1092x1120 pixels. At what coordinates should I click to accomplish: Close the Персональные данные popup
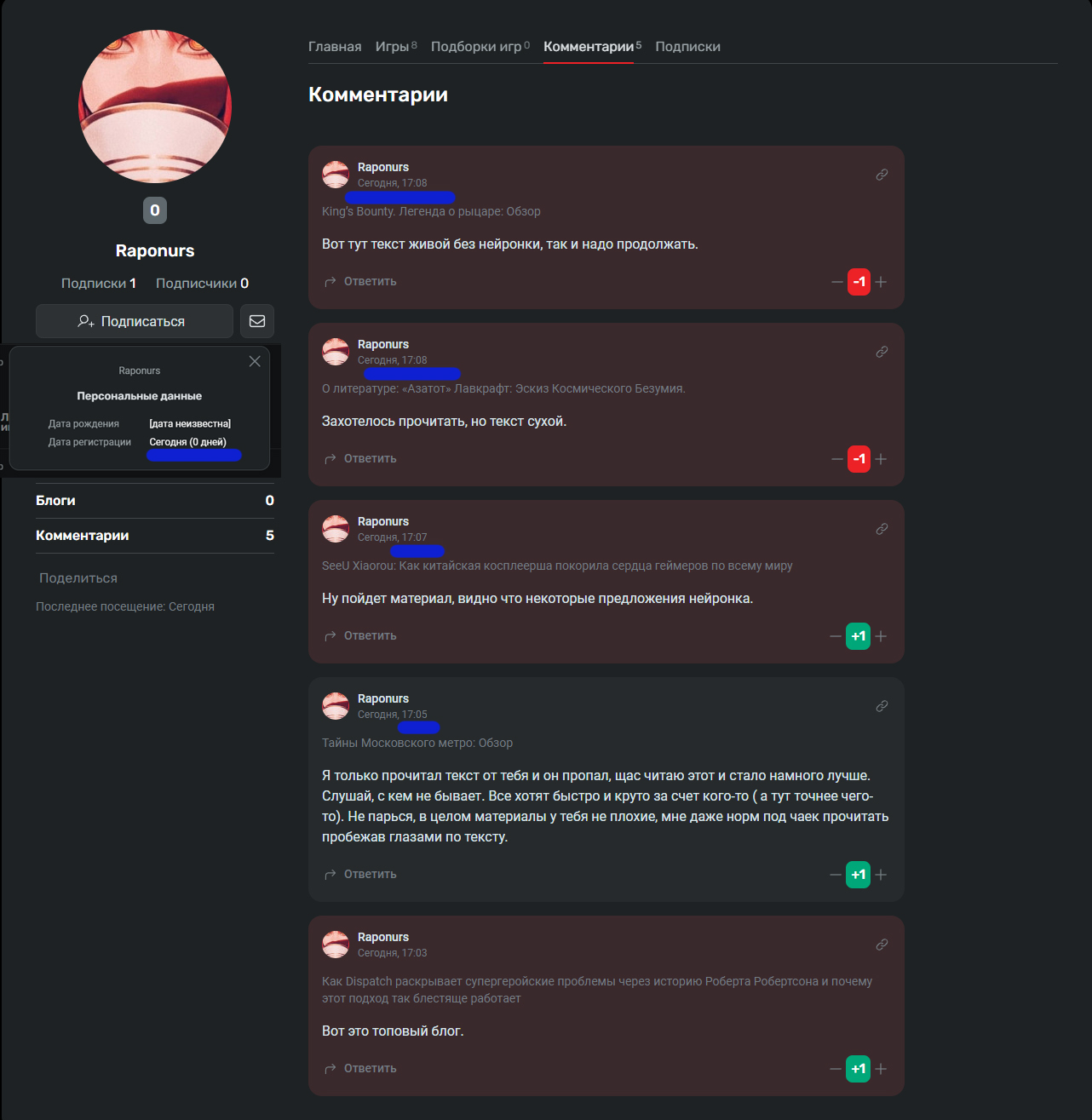(x=255, y=361)
